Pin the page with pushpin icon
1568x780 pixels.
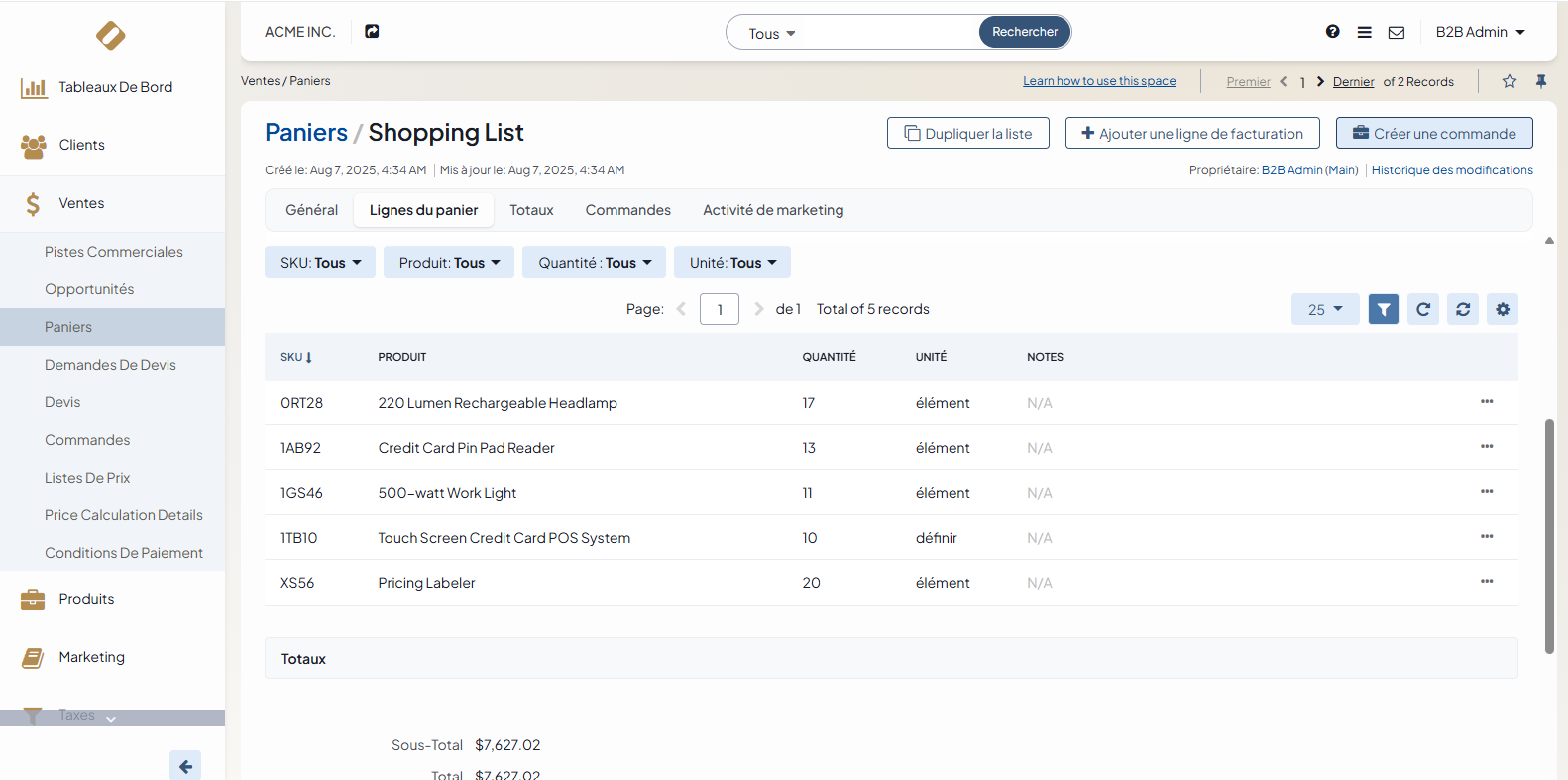pos(1541,81)
